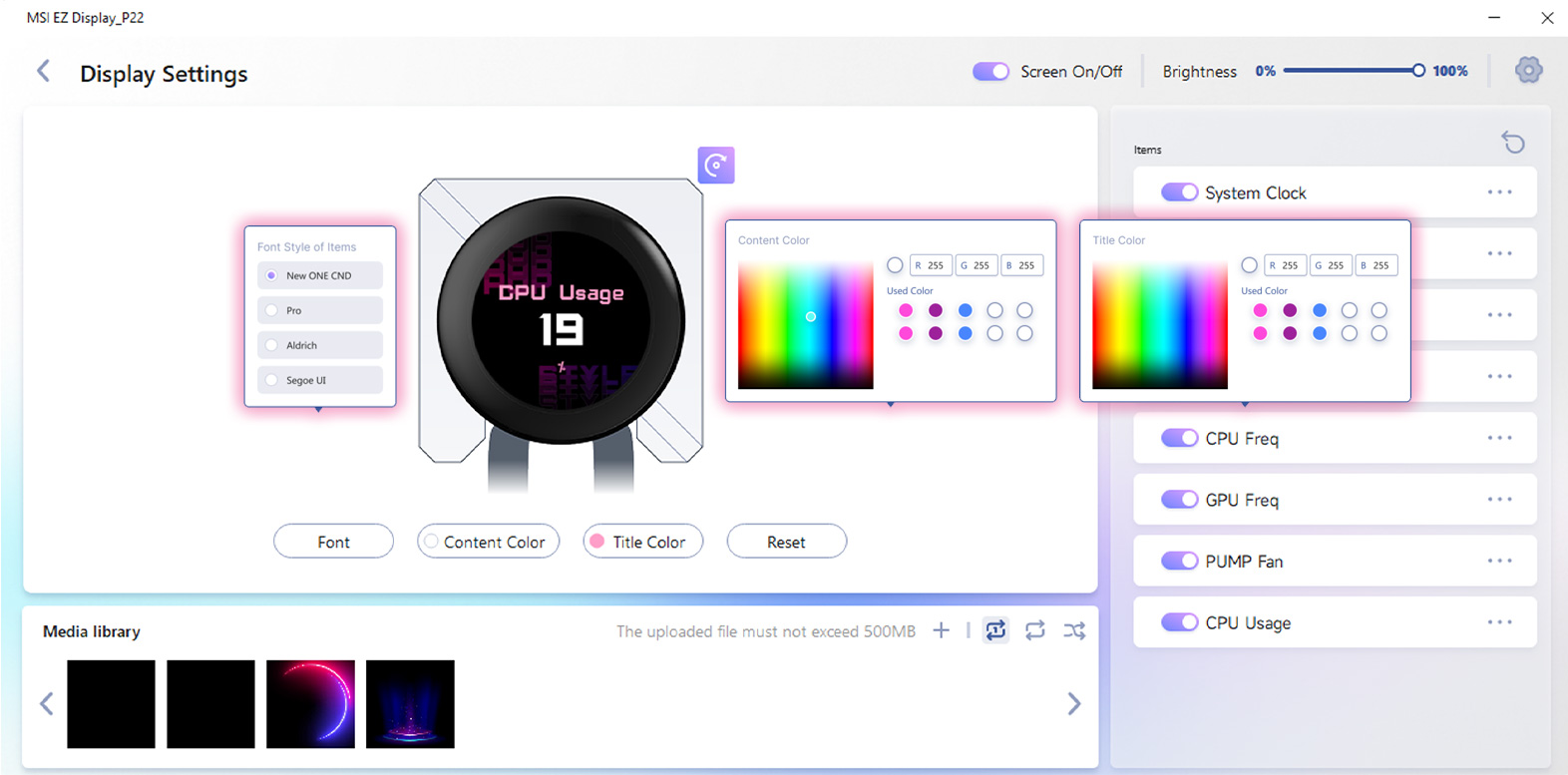Turn off the Screen On/Off switch

[x=991, y=71]
